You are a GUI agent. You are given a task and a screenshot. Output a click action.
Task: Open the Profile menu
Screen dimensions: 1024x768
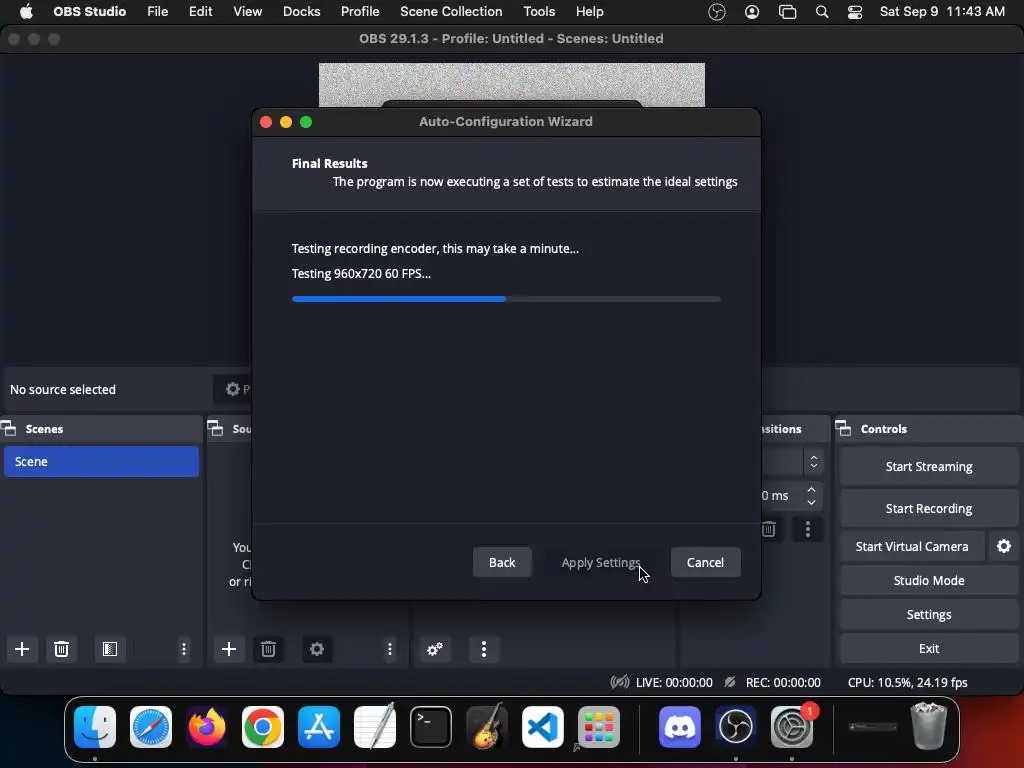tap(360, 12)
